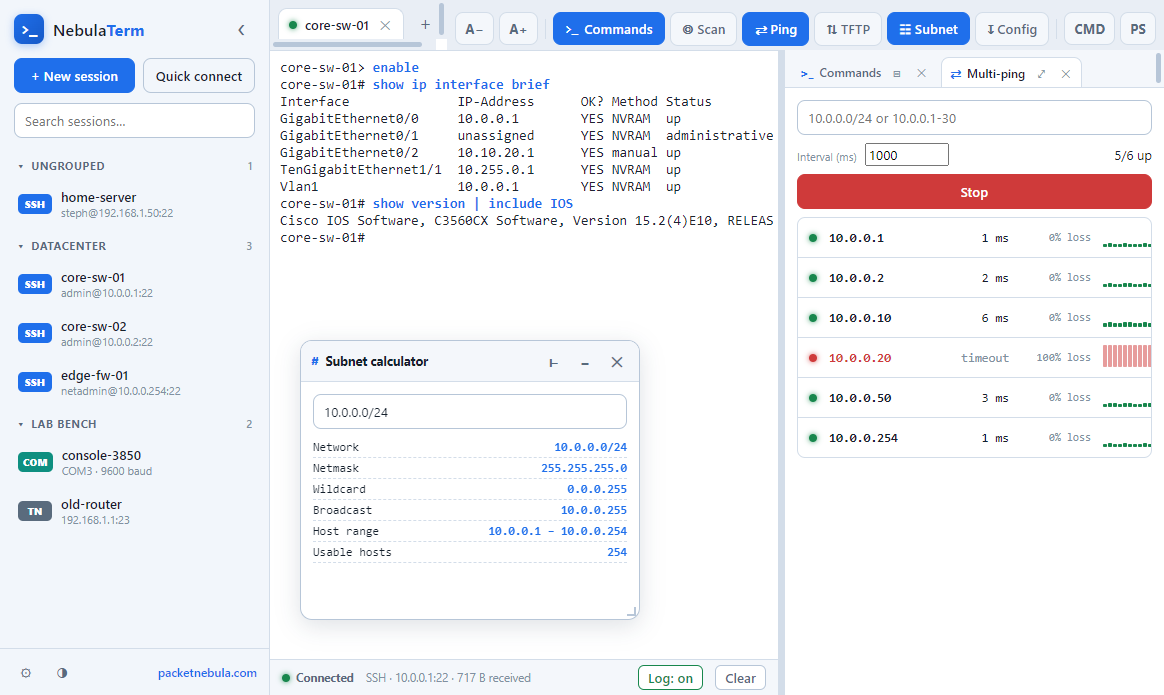Viewport: 1164px width, 695px height.
Task: Copy the Netmask value 255.255.255.0
Action: pyautogui.click(x=583, y=468)
